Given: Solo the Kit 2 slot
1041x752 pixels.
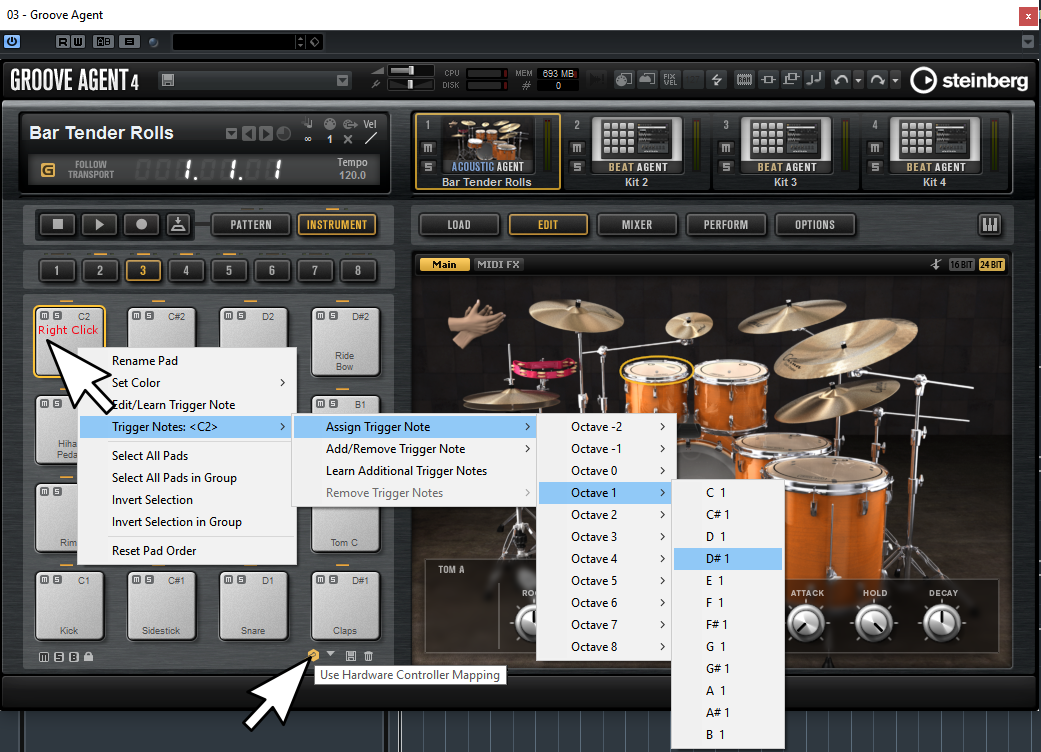Looking at the screenshot, I should (x=577, y=167).
